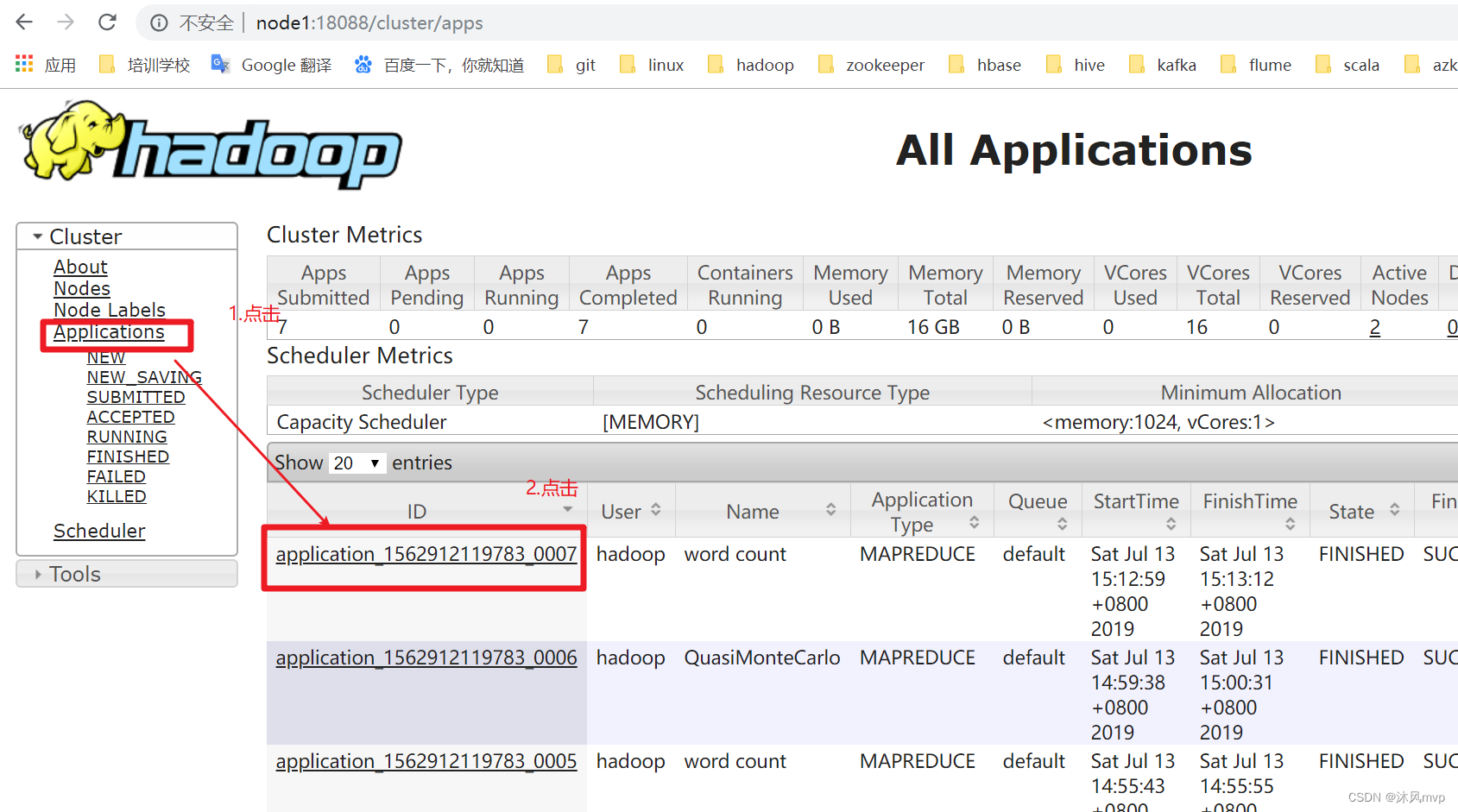Sort table by StartTime column
The width and height of the screenshot is (1458, 812).
pyautogui.click(x=1171, y=524)
